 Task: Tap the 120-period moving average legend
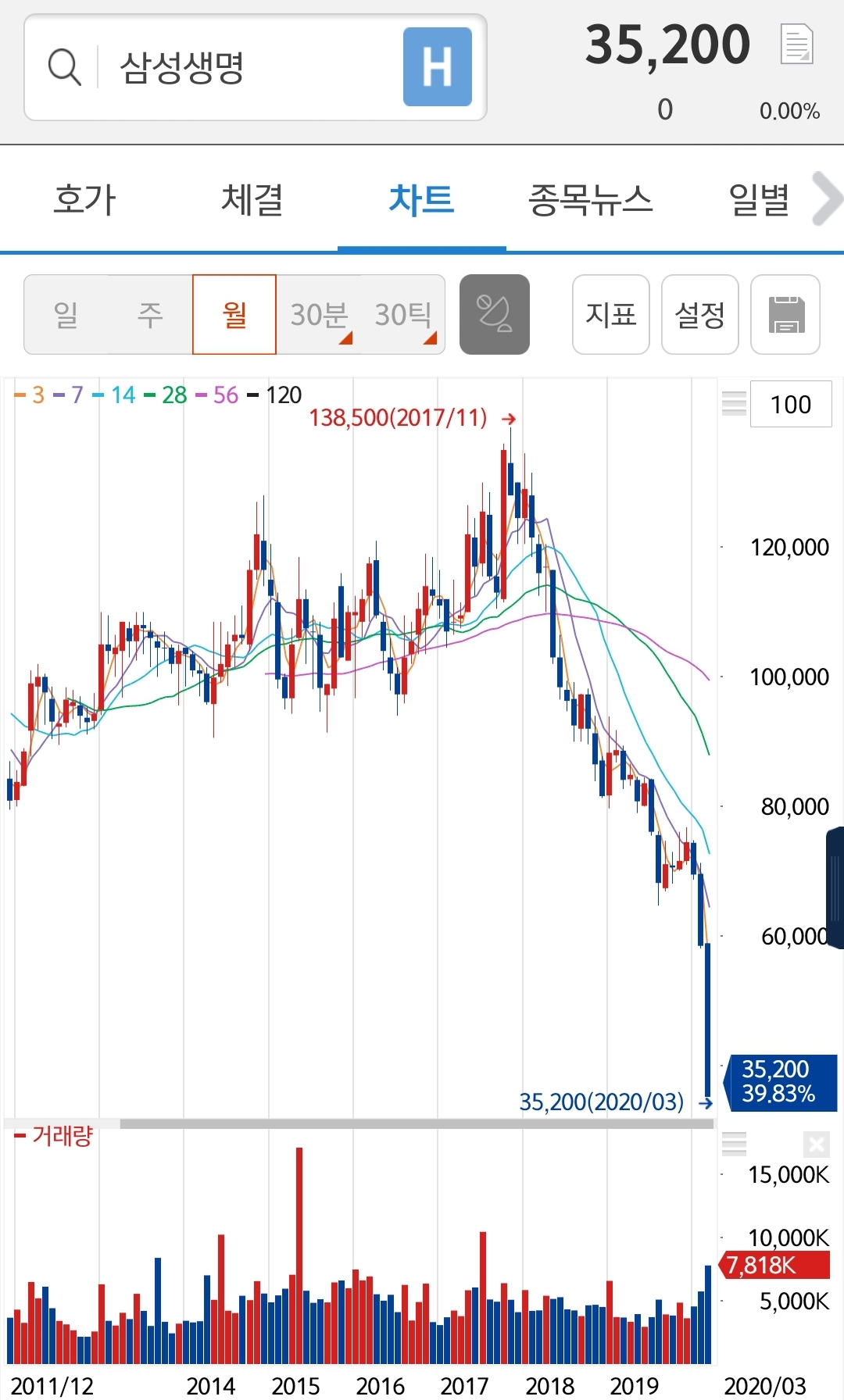point(274,395)
